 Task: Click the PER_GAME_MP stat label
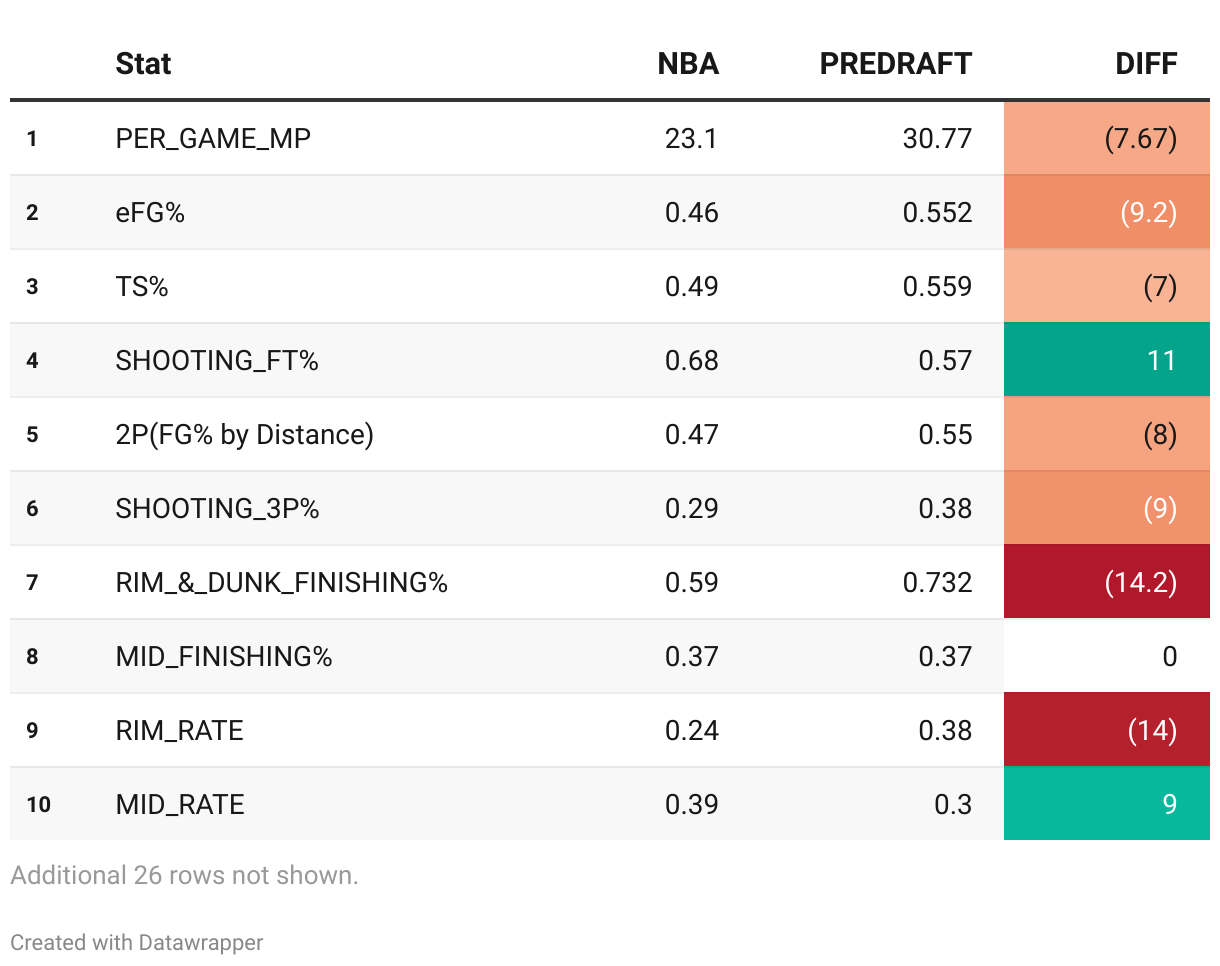tap(213, 138)
